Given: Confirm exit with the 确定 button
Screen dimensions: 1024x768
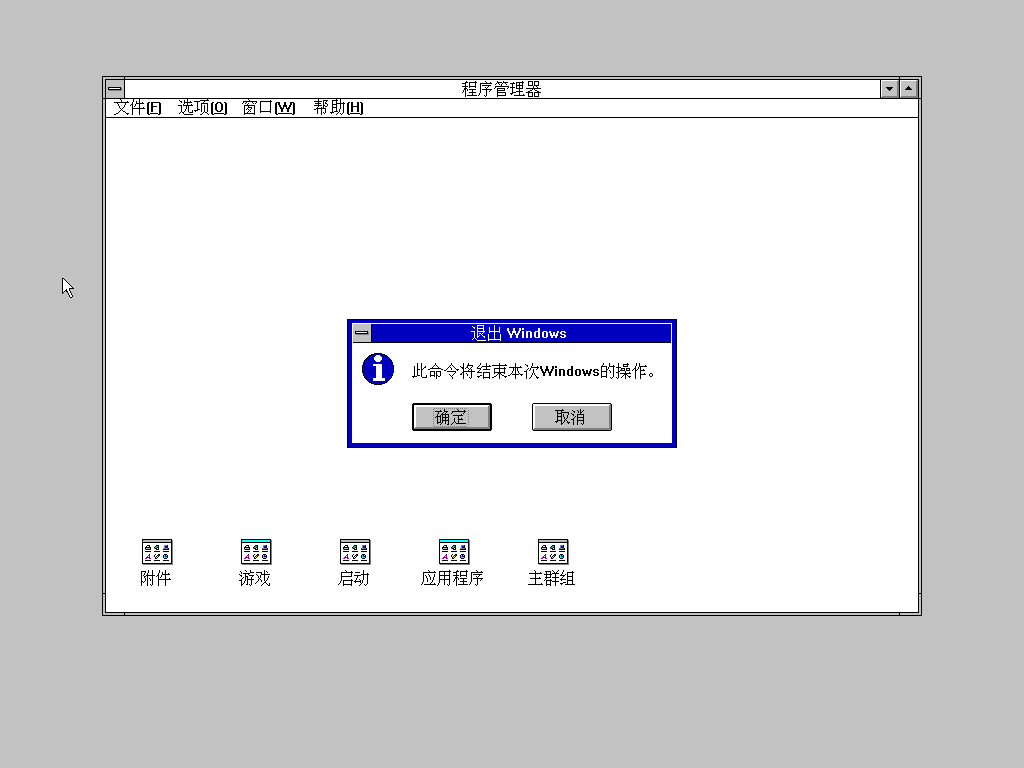Looking at the screenshot, I should pyautogui.click(x=452, y=417).
